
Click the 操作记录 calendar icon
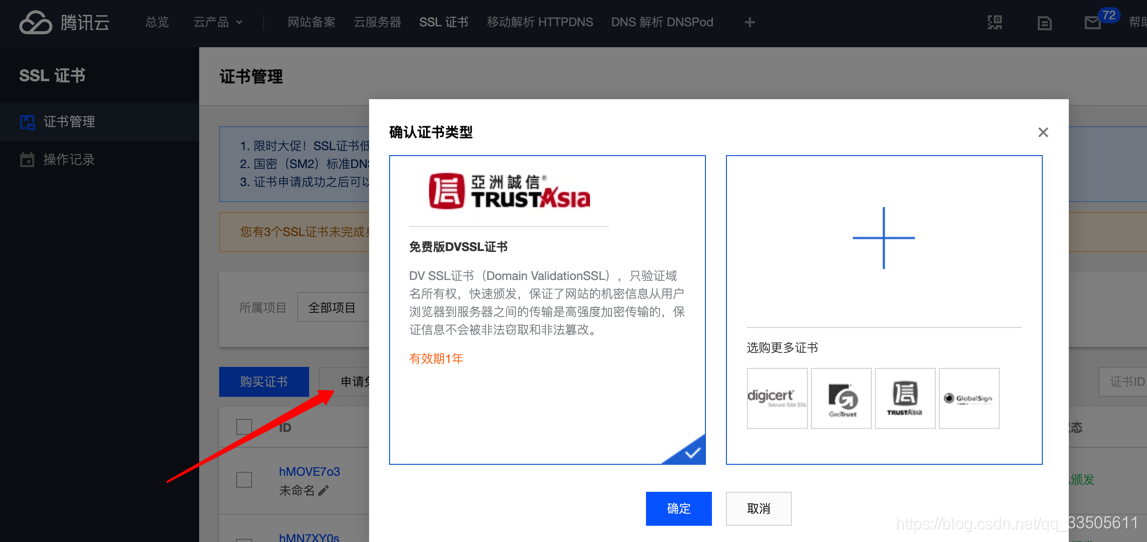coord(27,159)
